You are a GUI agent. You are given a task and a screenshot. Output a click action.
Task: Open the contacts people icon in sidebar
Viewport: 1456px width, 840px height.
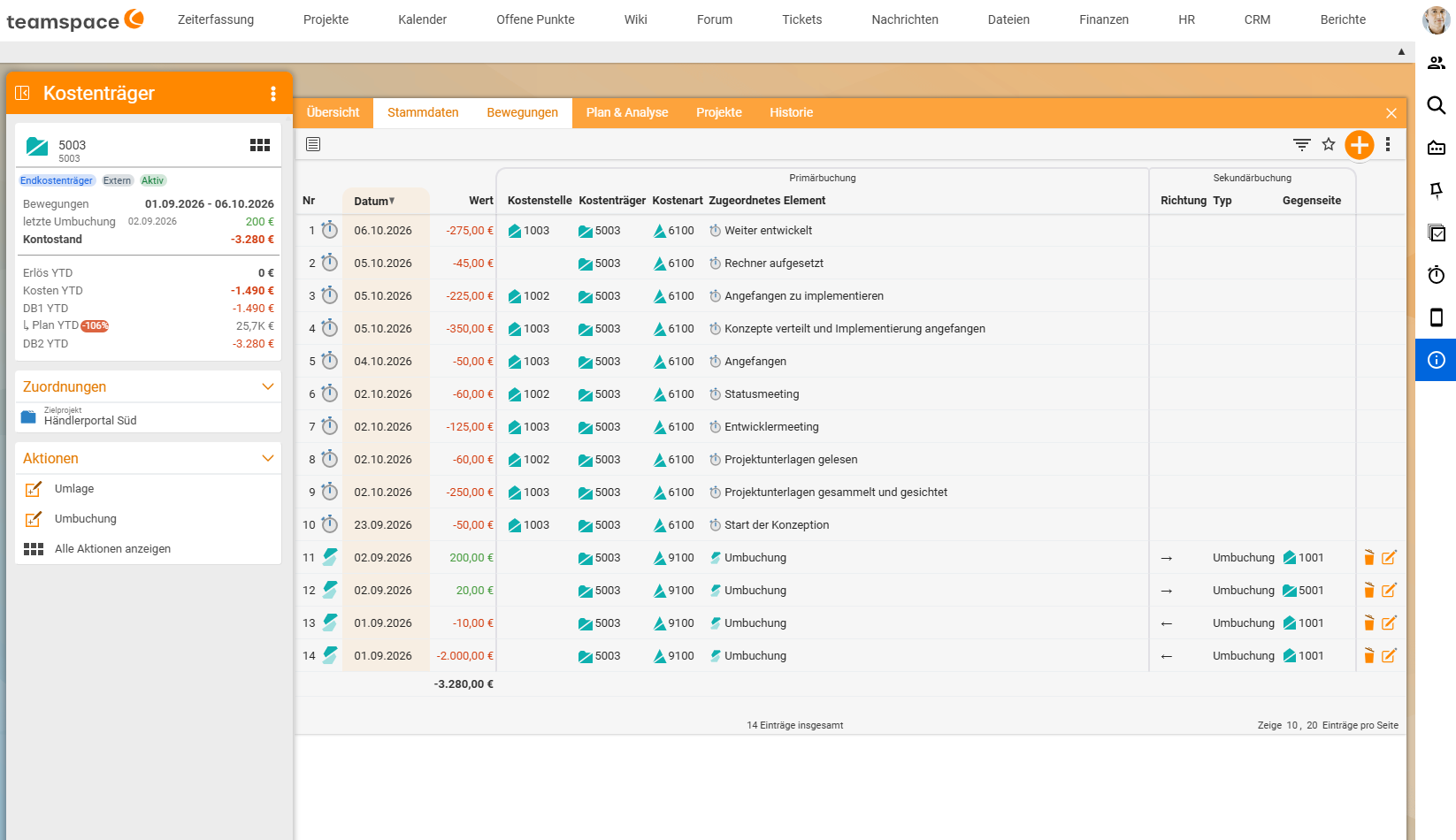click(1437, 63)
